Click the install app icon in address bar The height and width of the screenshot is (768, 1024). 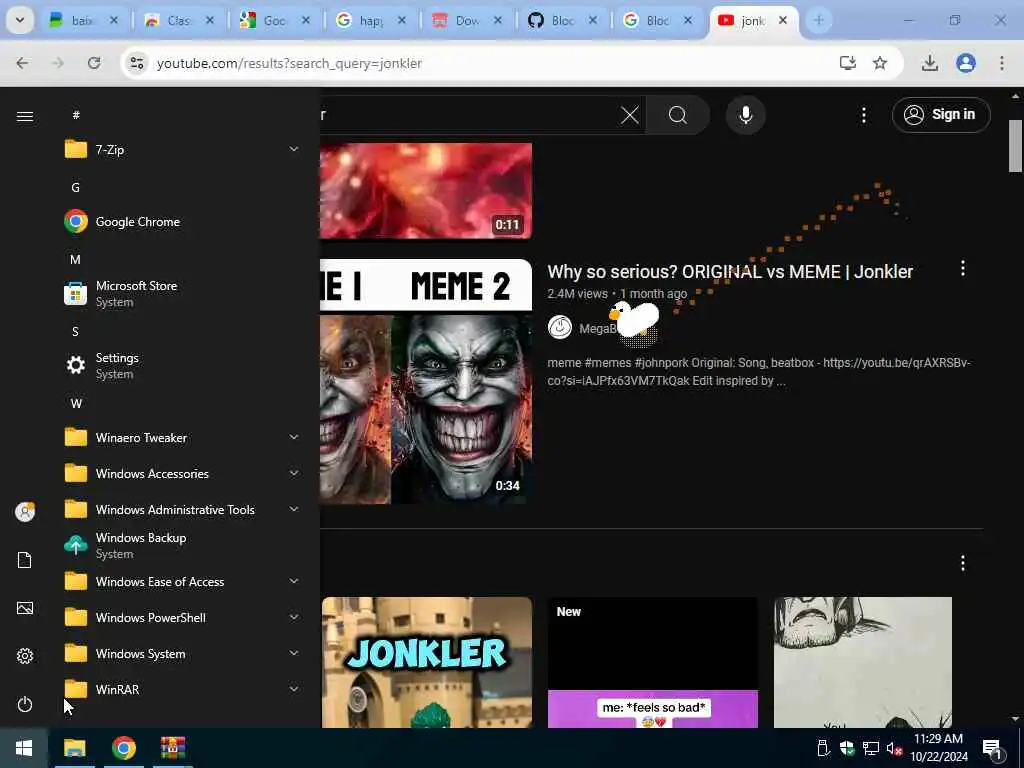tap(848, 63)
